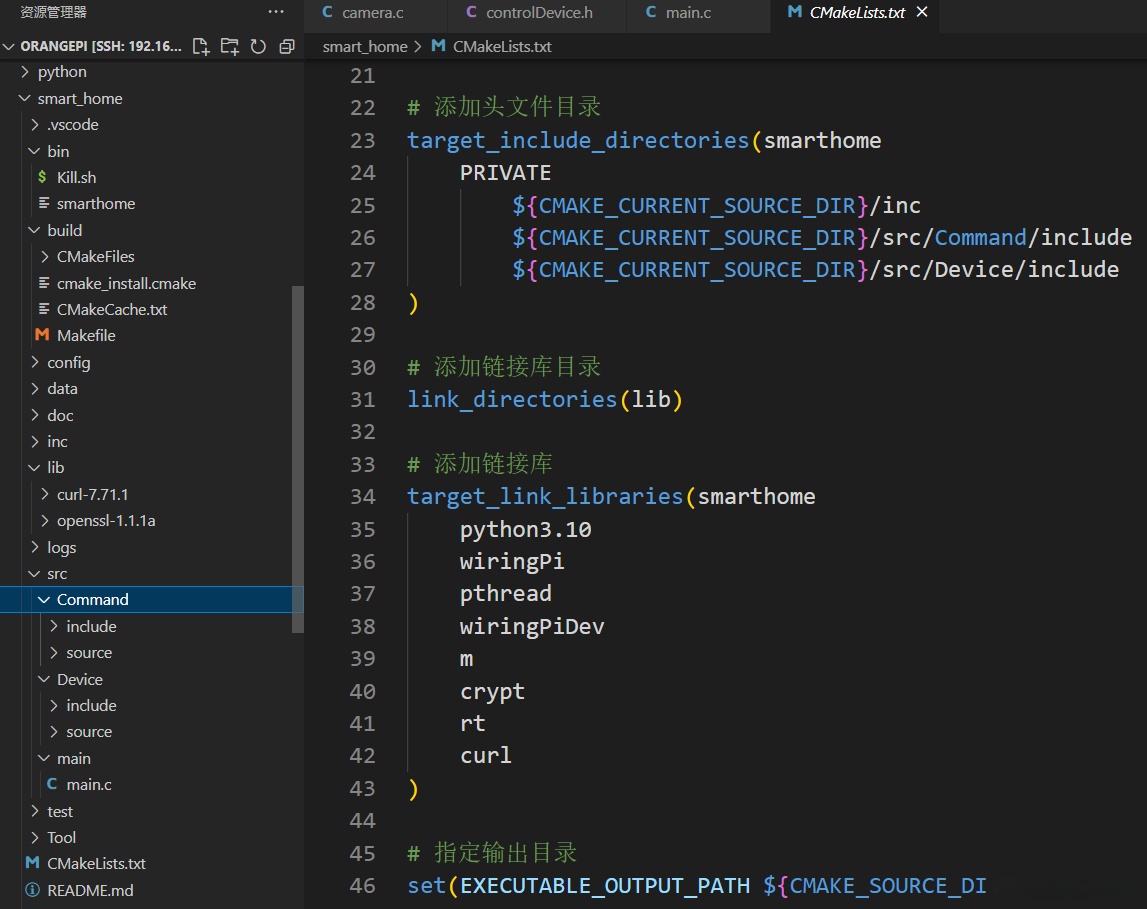1147x909 pixels.
Task: Collapse the smart_home folder
Action: [79, 98]
